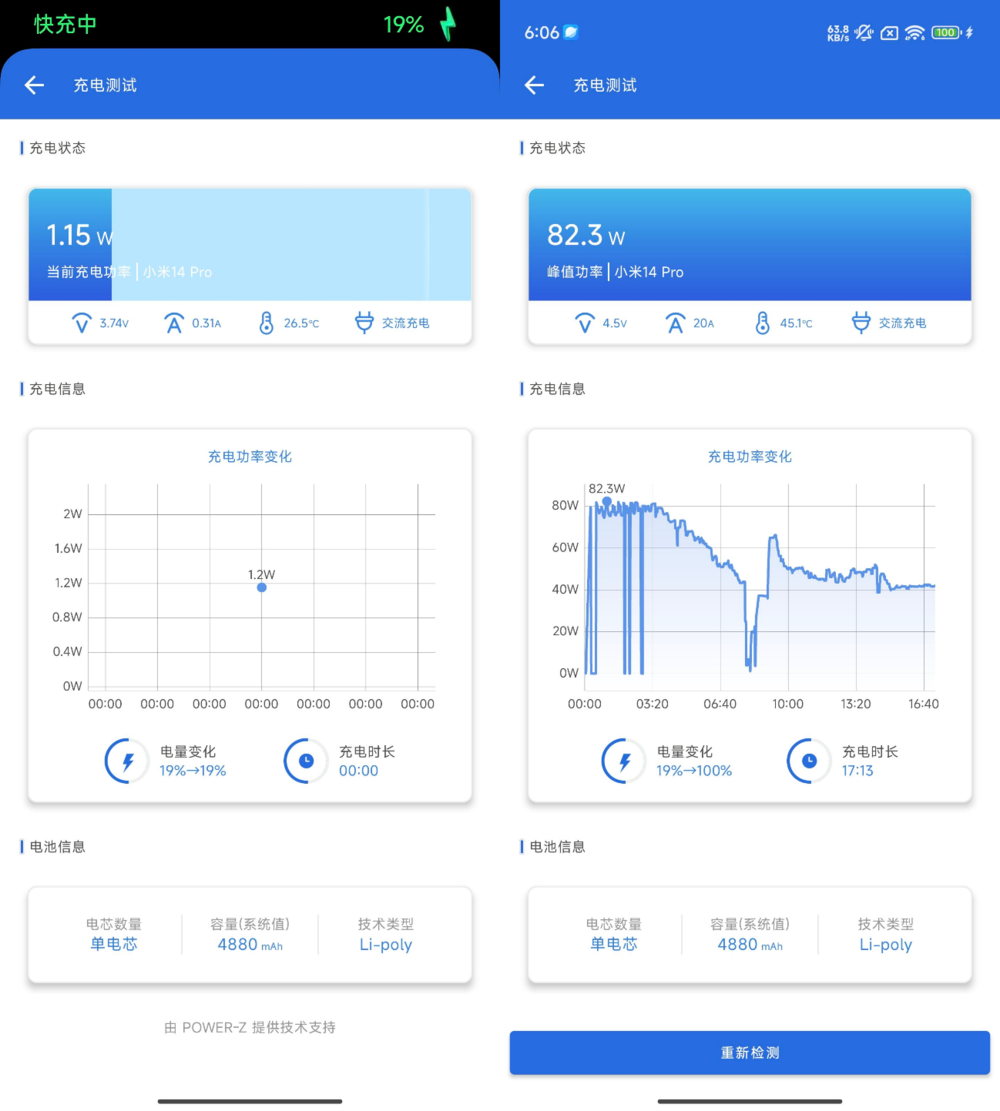
Task: Tap the lightning icon next to 19%→100%
Action: 625,761
